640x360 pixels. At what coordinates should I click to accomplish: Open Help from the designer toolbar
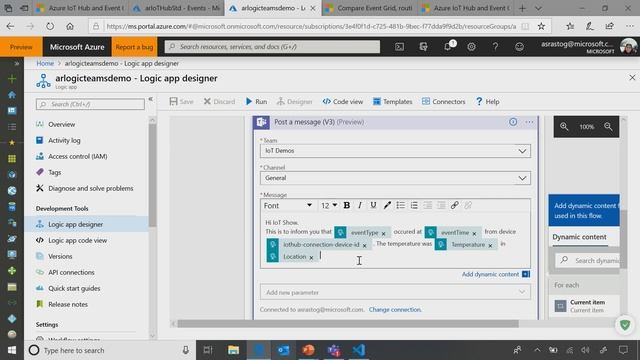(487, 102)
